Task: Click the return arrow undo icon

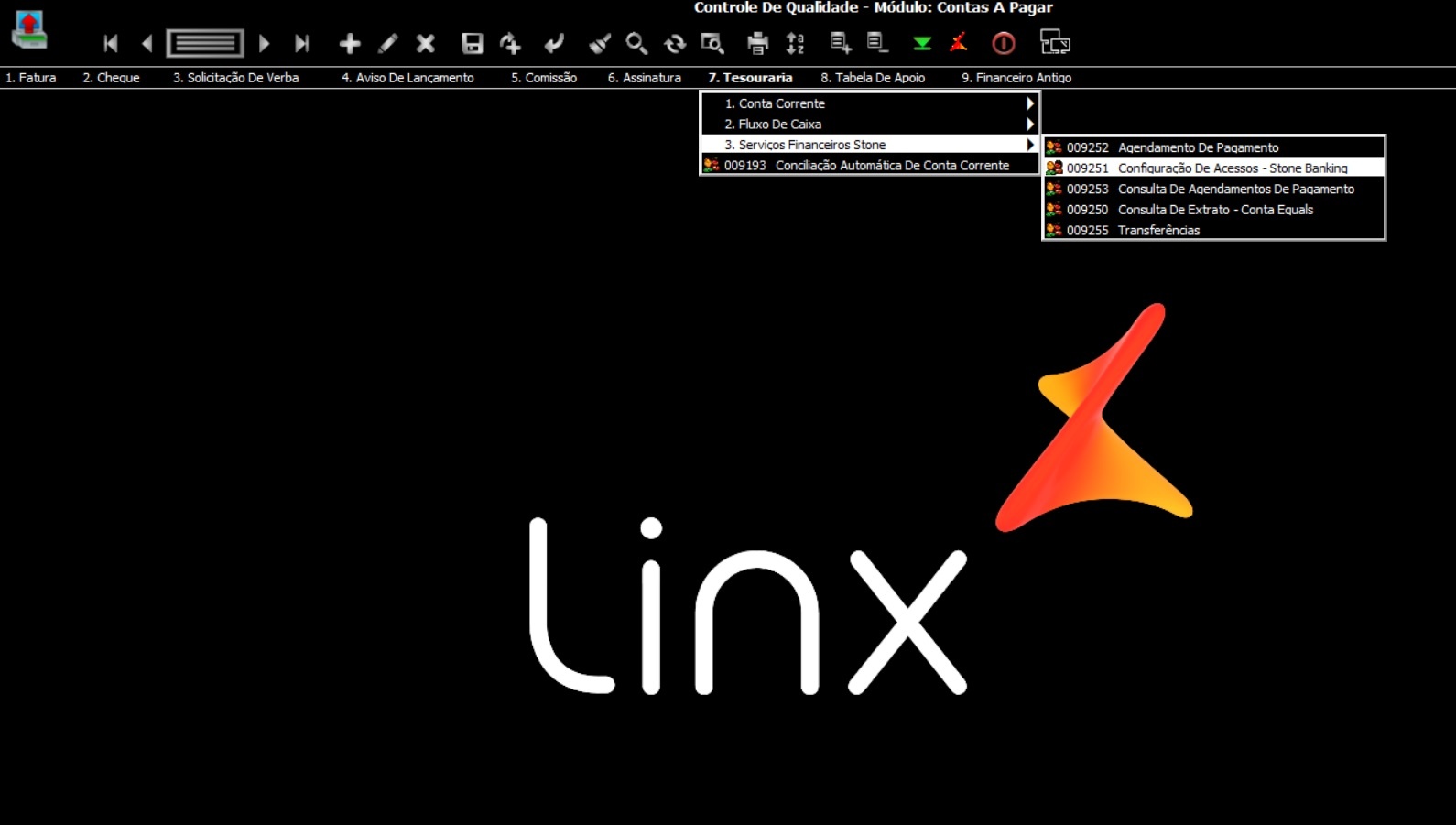Action: coord(553,43)
